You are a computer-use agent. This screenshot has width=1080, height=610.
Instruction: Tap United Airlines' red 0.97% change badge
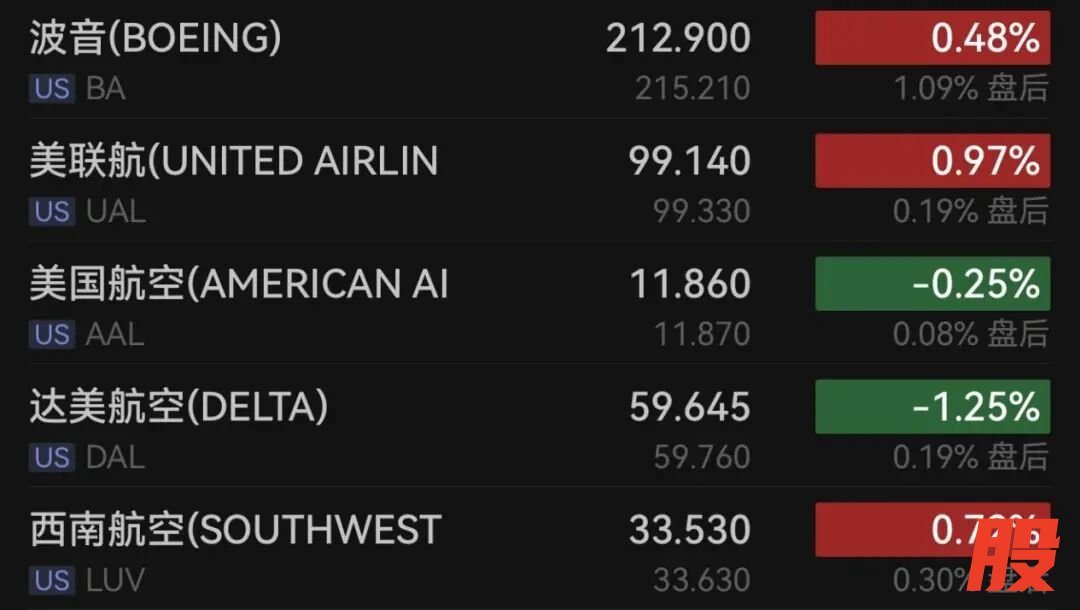click(x=932, y=161)
